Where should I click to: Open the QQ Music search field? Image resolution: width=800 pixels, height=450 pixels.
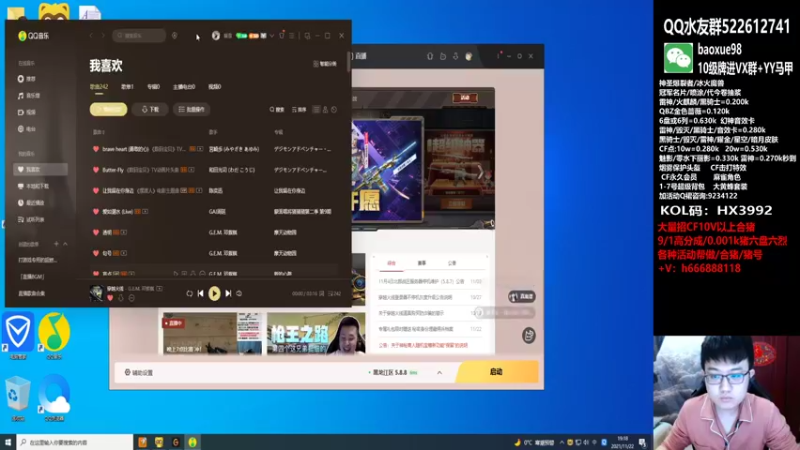[139, 36]
